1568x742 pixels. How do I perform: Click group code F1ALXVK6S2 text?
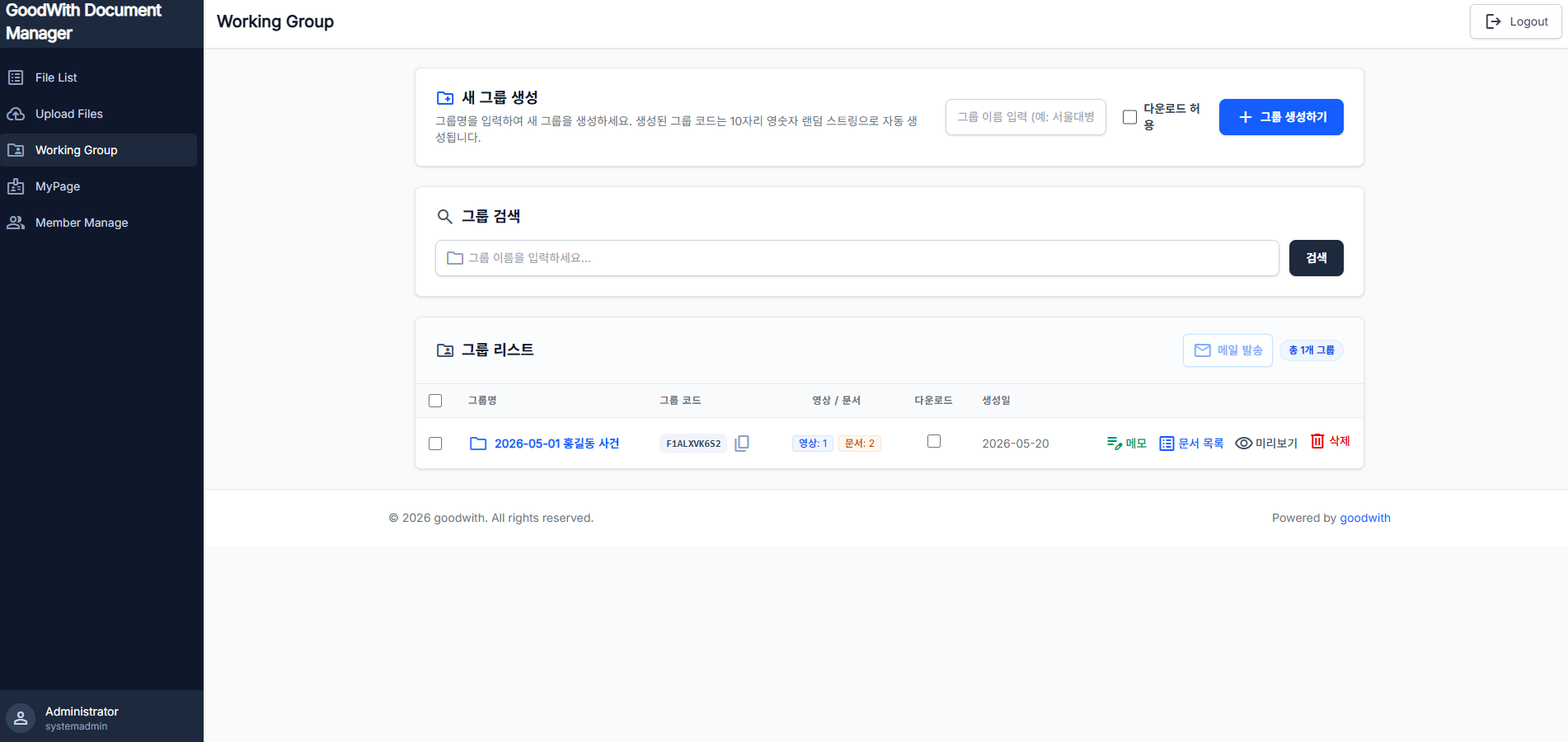pyautogui.click(x=693, y=444)
